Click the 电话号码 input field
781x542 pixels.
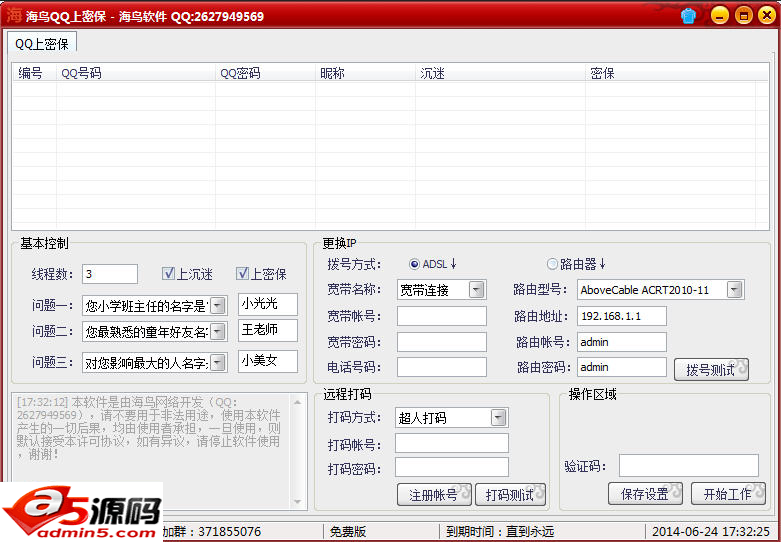click(x=442, y=367)
